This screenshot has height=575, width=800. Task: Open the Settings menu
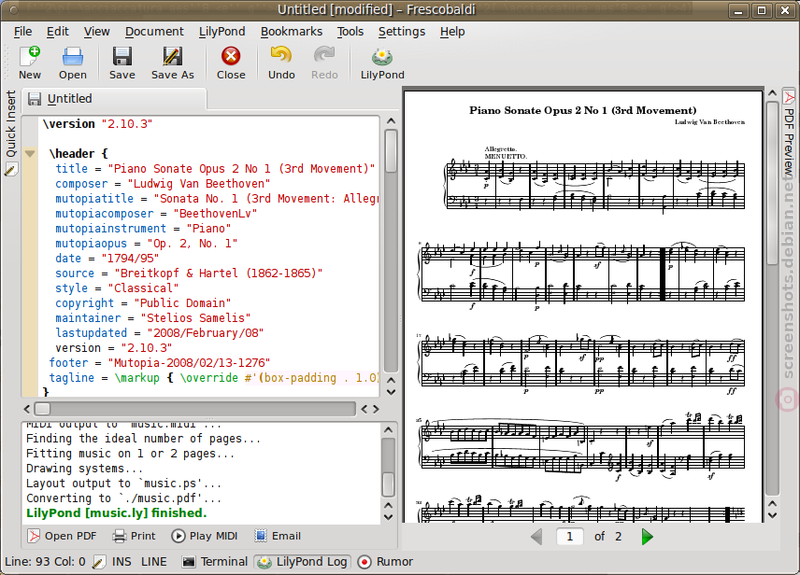[402, 32]
